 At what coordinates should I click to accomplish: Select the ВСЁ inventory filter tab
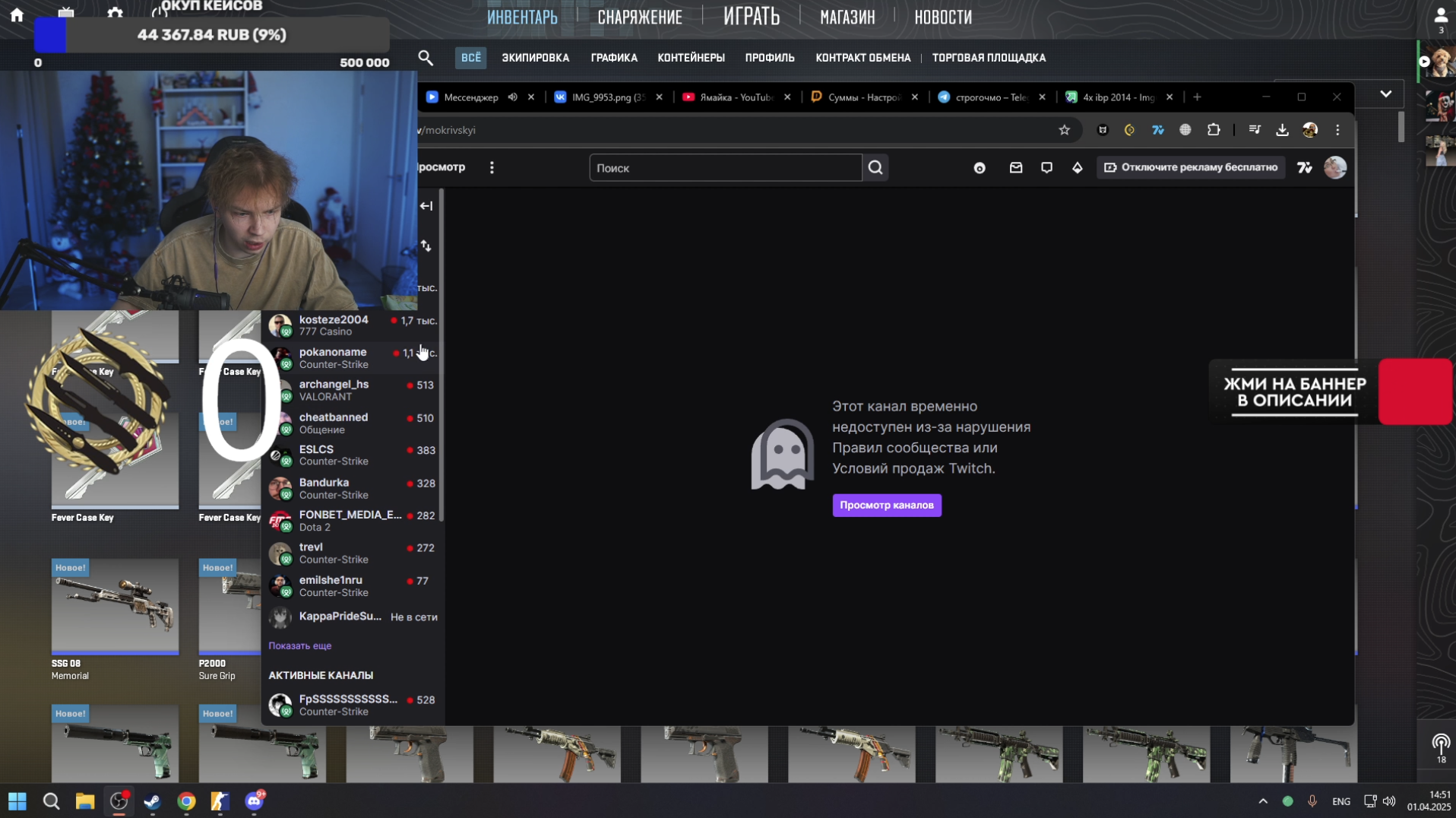(471, 58)
